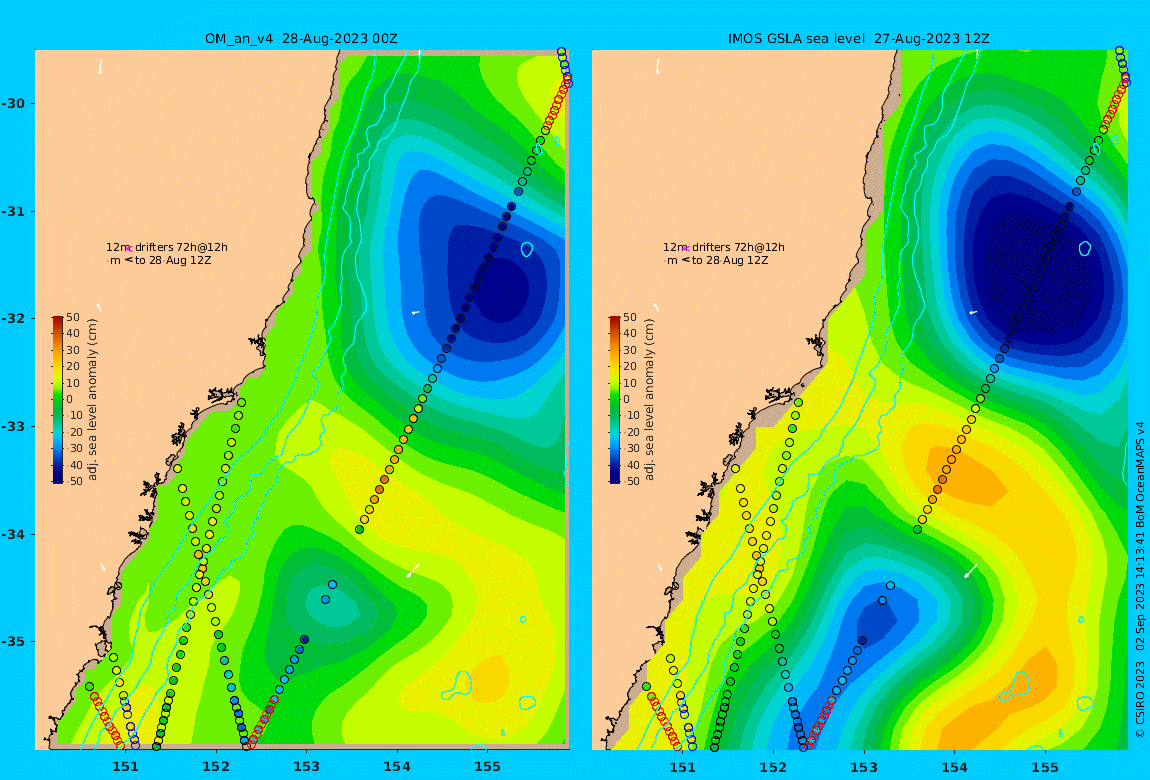Click the IMOS GSLA sea level 27-Aug-2023 12Z title

tap(858, 38)
